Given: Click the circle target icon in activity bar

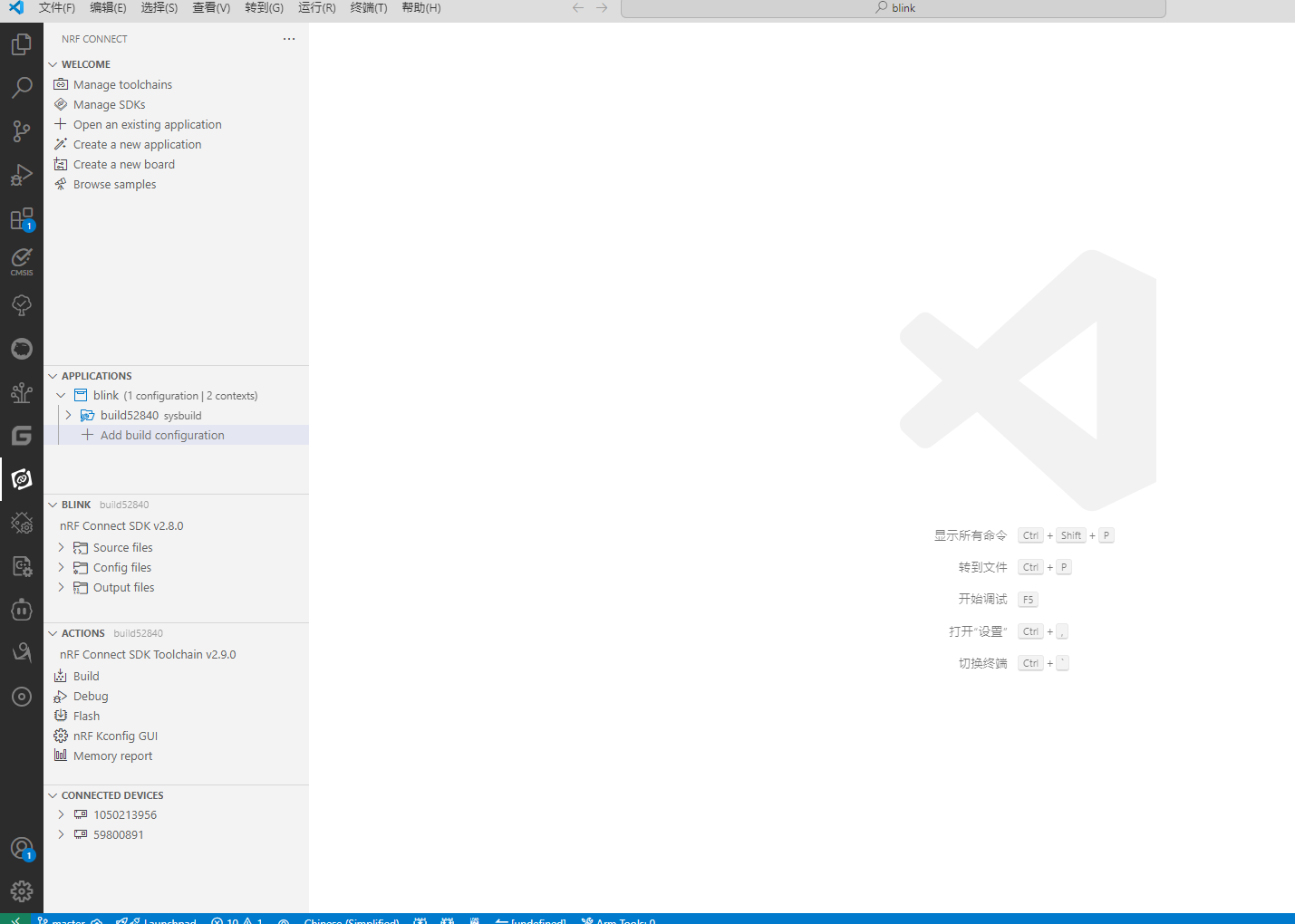Looking at the screenshot, I should pos(22,697).
